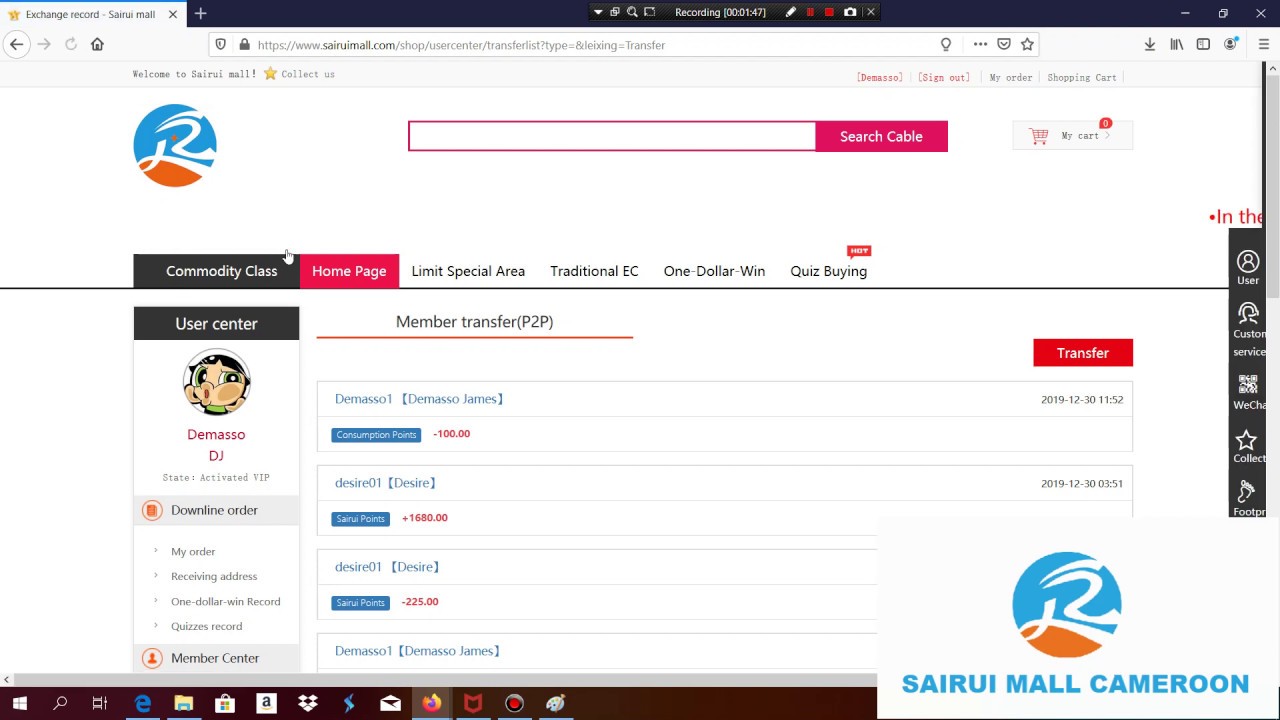Open Firefox library icon
1280x720 pixels.
(1177, 44)
